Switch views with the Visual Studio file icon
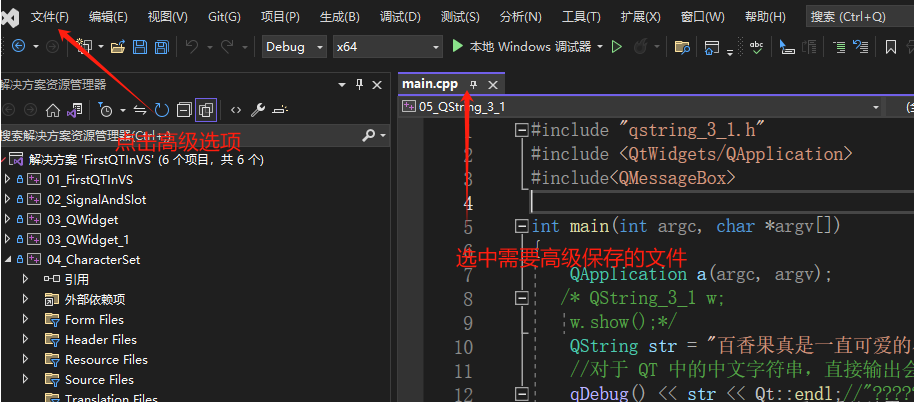914x402 pixels. coord(74,110)
